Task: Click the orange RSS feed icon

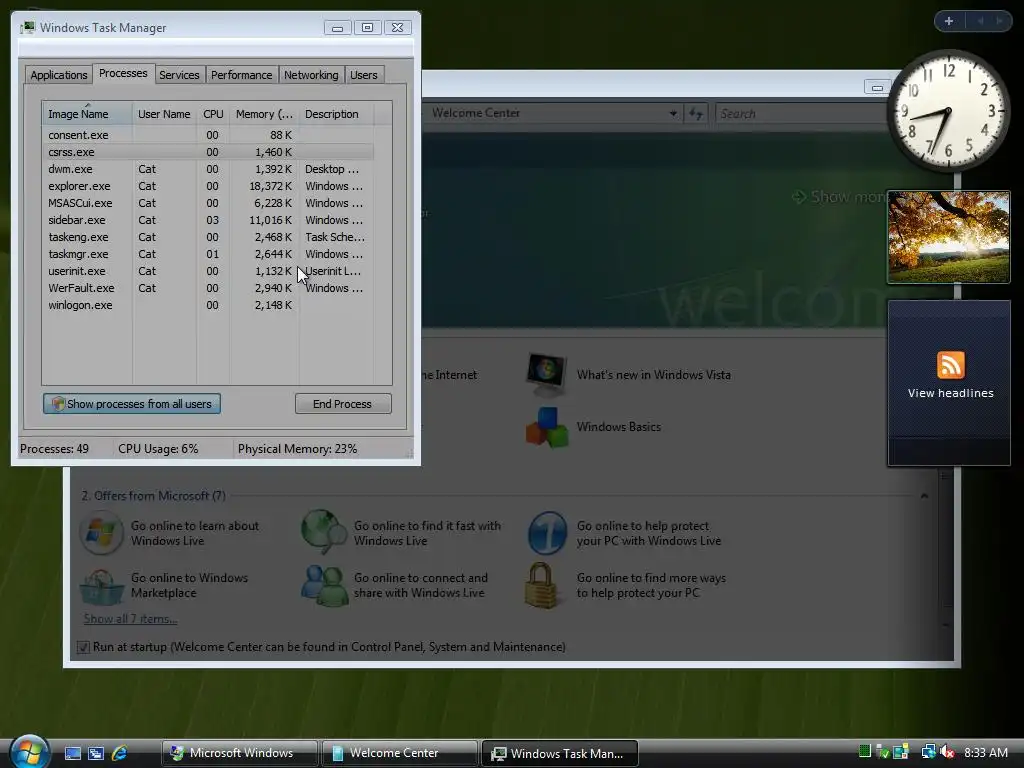Action: [x=950, y=364]
